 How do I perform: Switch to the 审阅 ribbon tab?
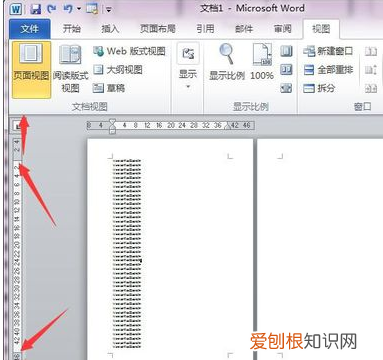pyautogui.click(x=283, y=29)
